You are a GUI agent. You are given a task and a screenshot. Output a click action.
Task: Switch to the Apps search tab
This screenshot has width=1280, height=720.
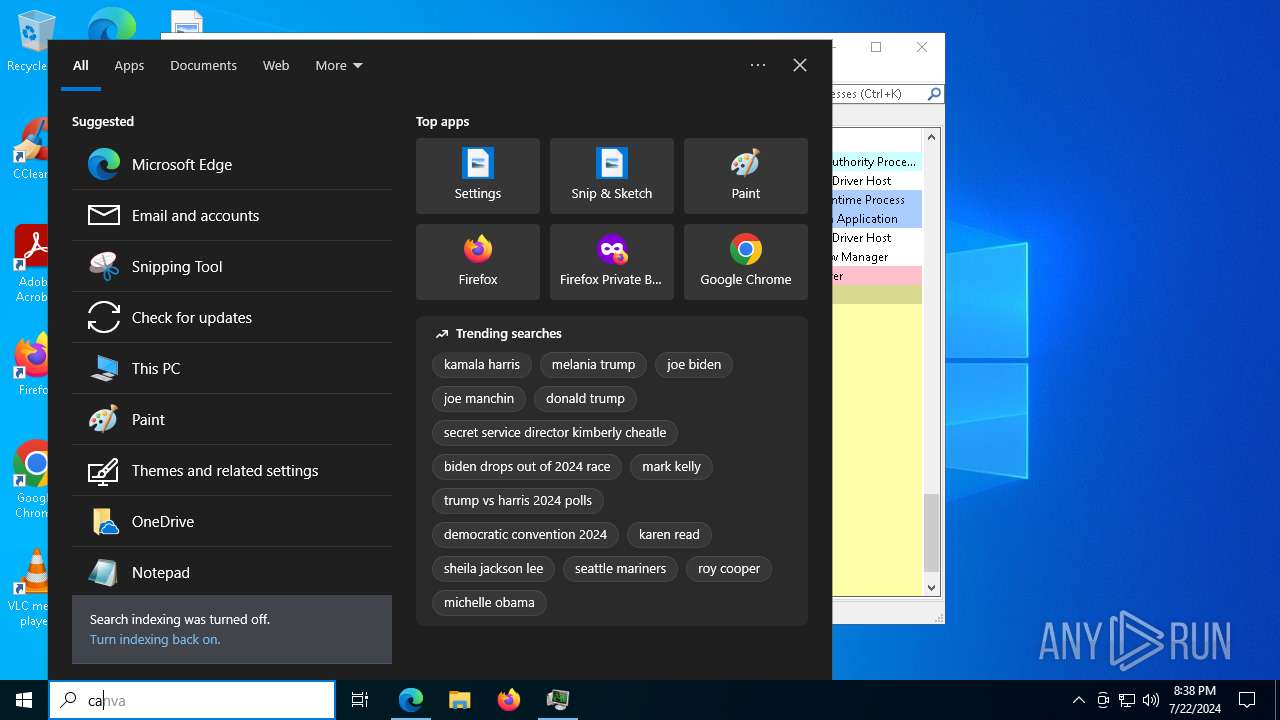129,65
